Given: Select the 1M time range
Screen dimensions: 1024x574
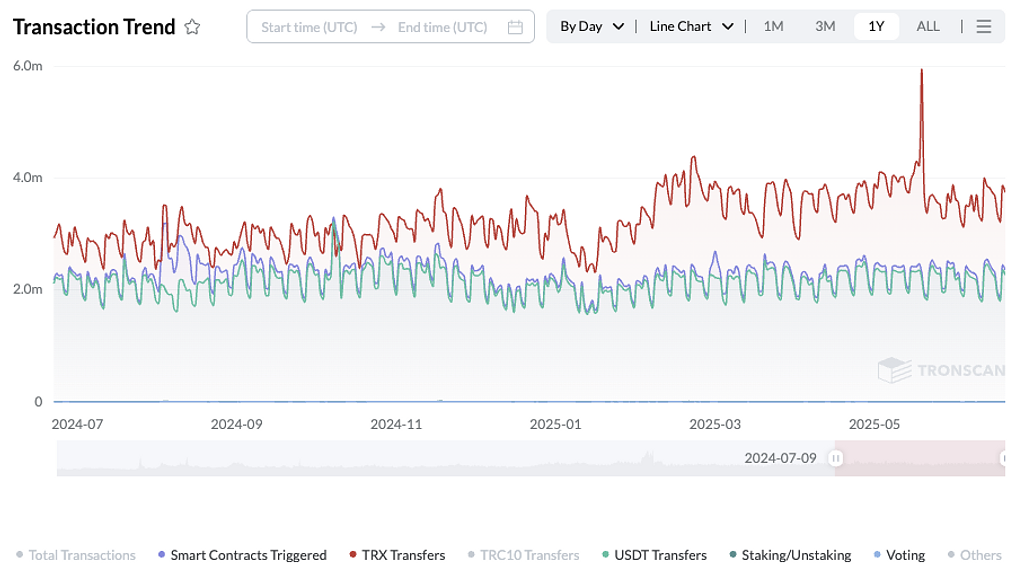Looking at the screenshot, I should coord(773,27).
